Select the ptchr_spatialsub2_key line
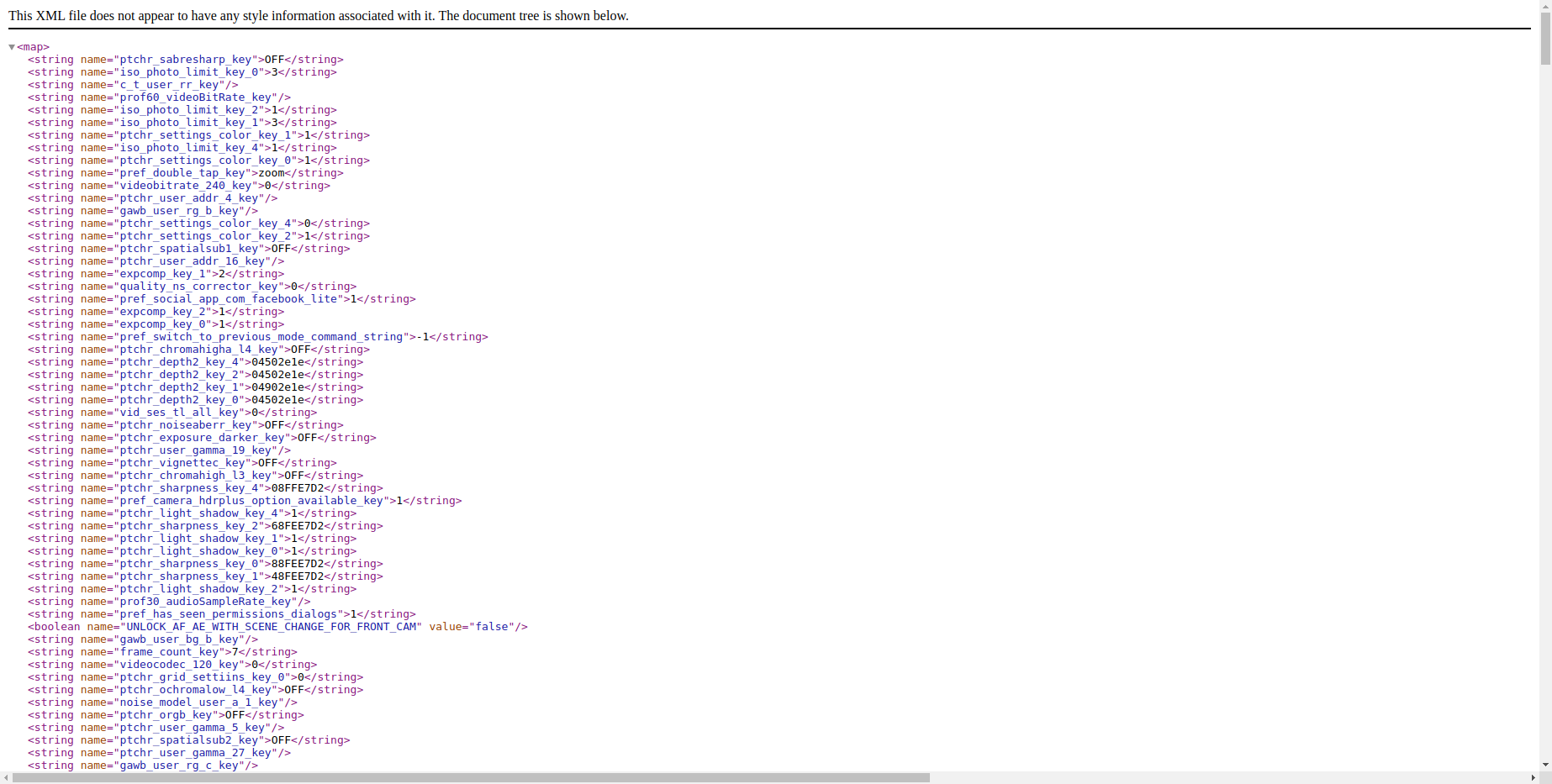The image size is (1552, 784). (189, 740)
